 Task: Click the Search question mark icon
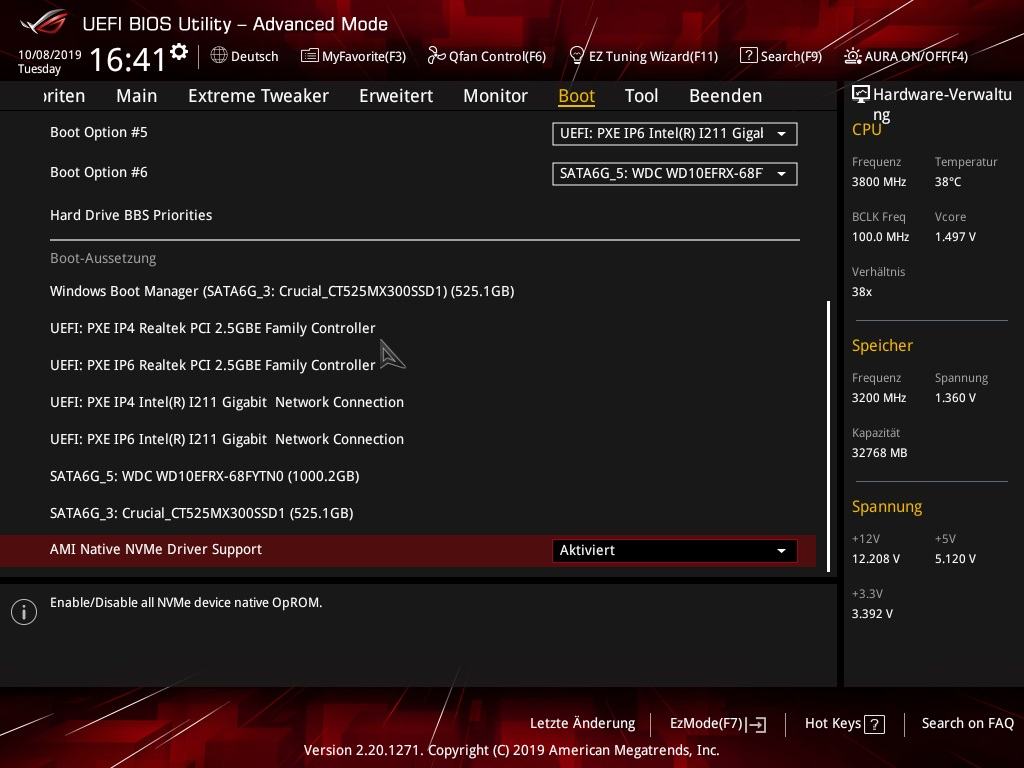coord(748,56)
